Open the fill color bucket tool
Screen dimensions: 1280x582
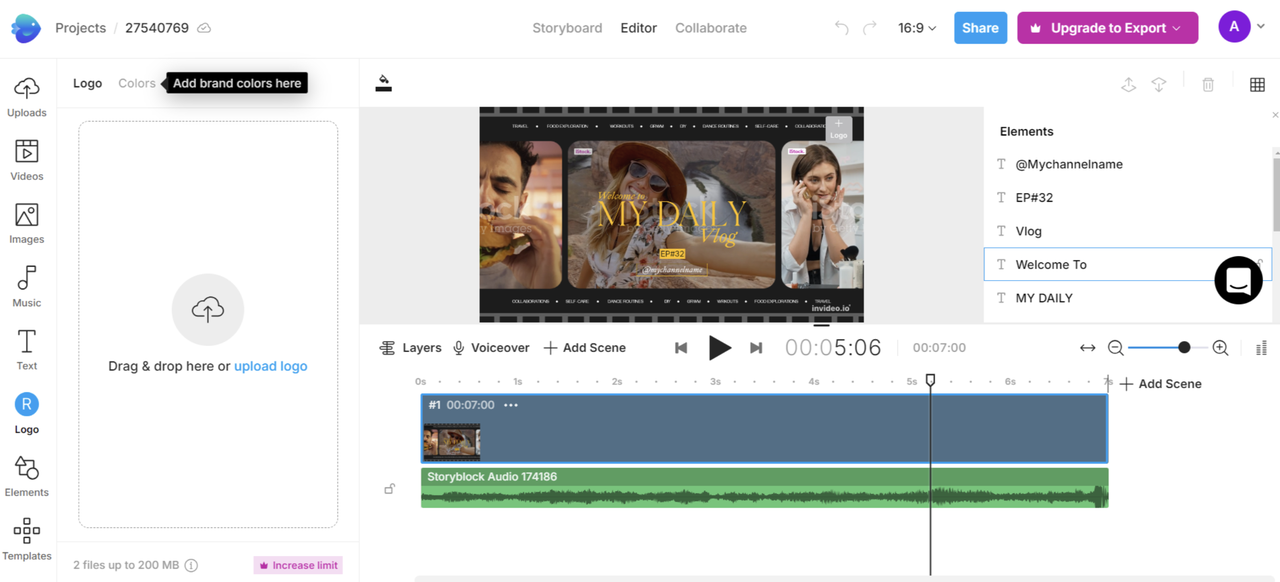click(x=384, y=84)
